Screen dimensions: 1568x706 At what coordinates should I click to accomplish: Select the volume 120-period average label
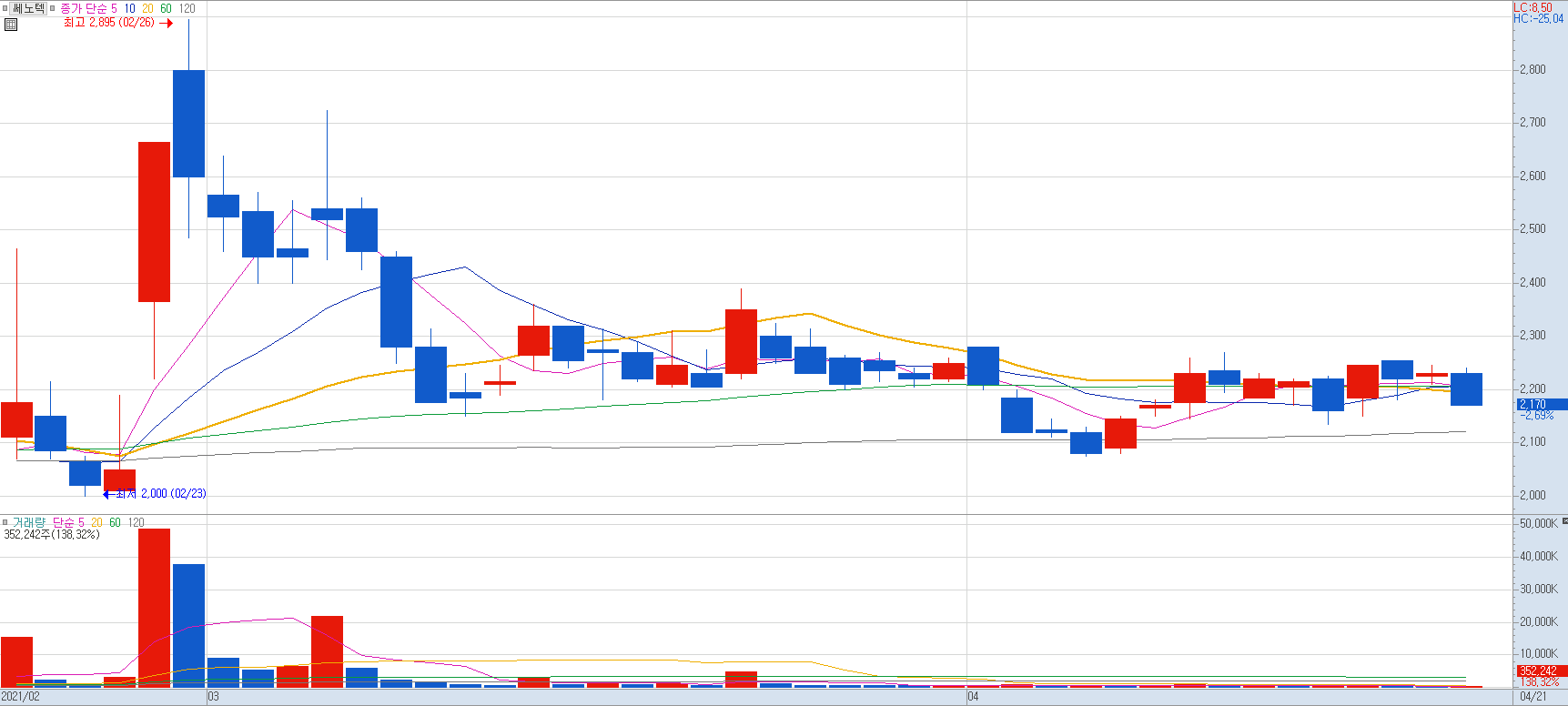coord(136,522)
